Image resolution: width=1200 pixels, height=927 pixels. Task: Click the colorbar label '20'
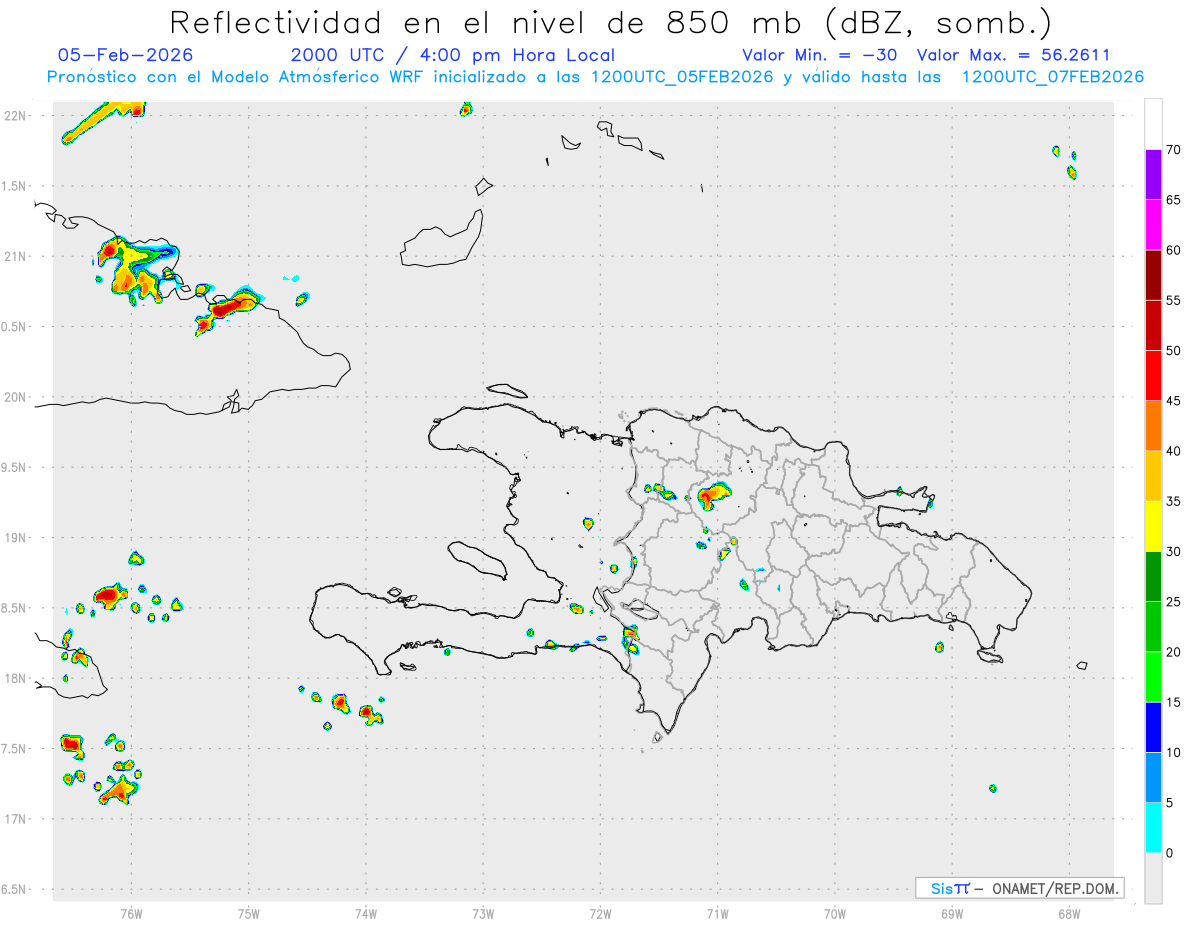point(1173,652)
